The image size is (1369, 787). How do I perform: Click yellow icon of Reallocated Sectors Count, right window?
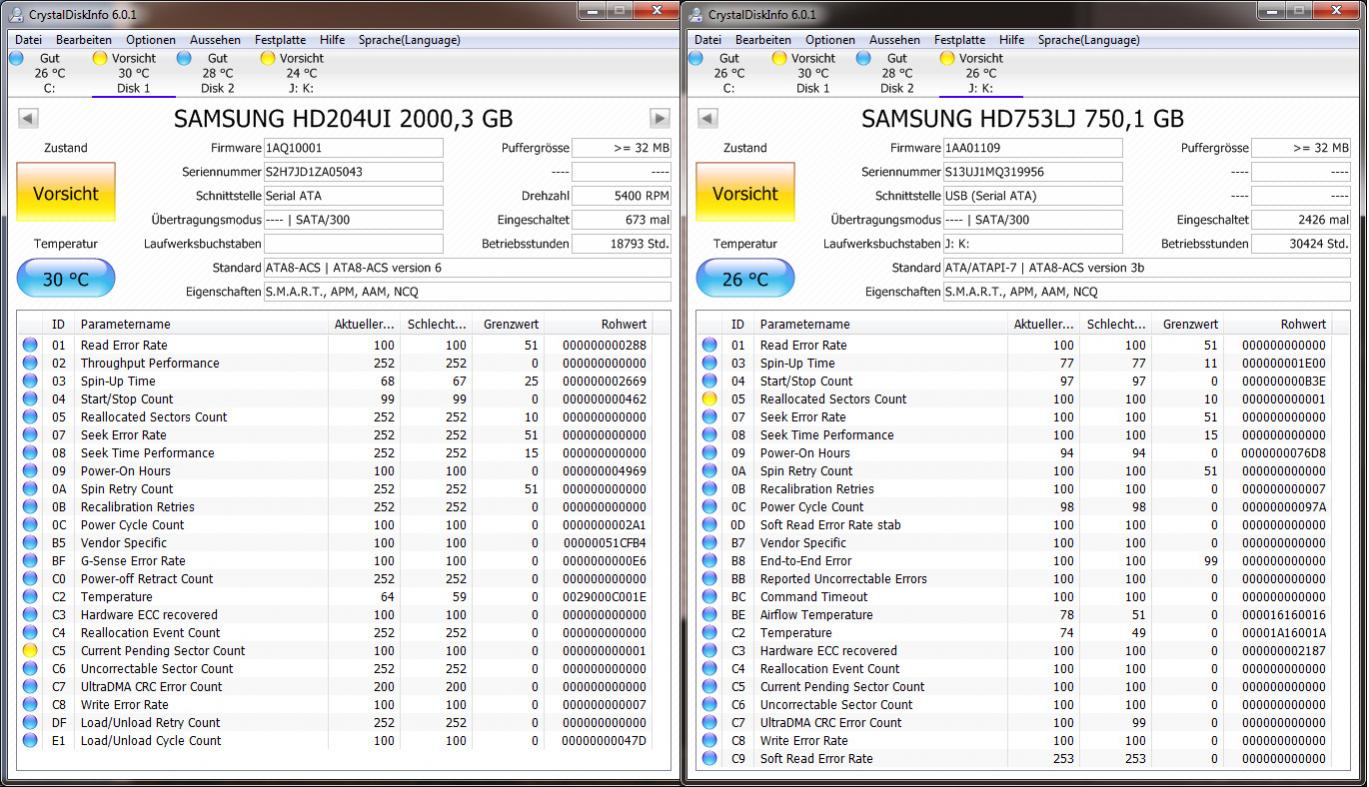click(709, 399)
